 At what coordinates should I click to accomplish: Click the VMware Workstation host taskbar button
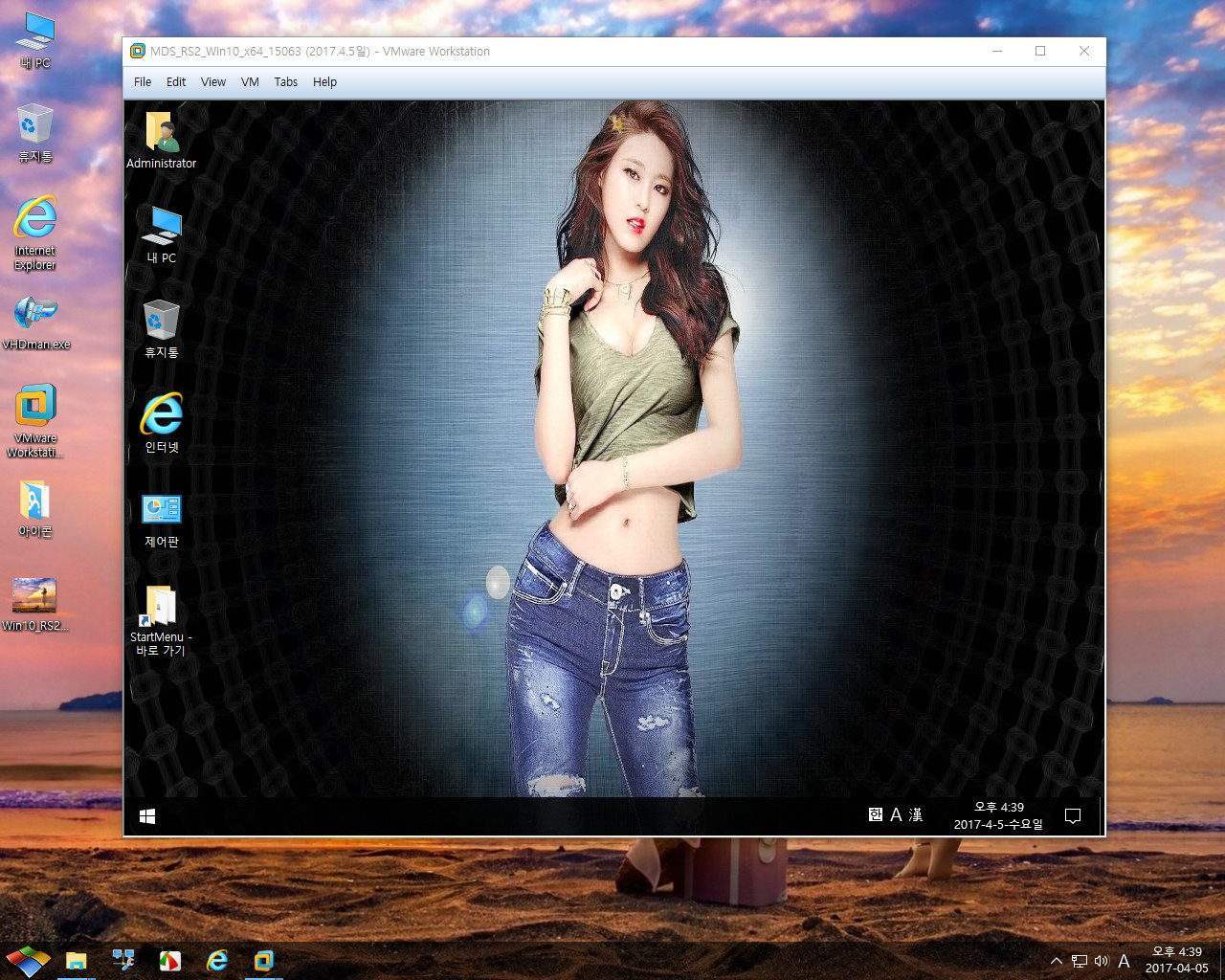click(264, 961)
